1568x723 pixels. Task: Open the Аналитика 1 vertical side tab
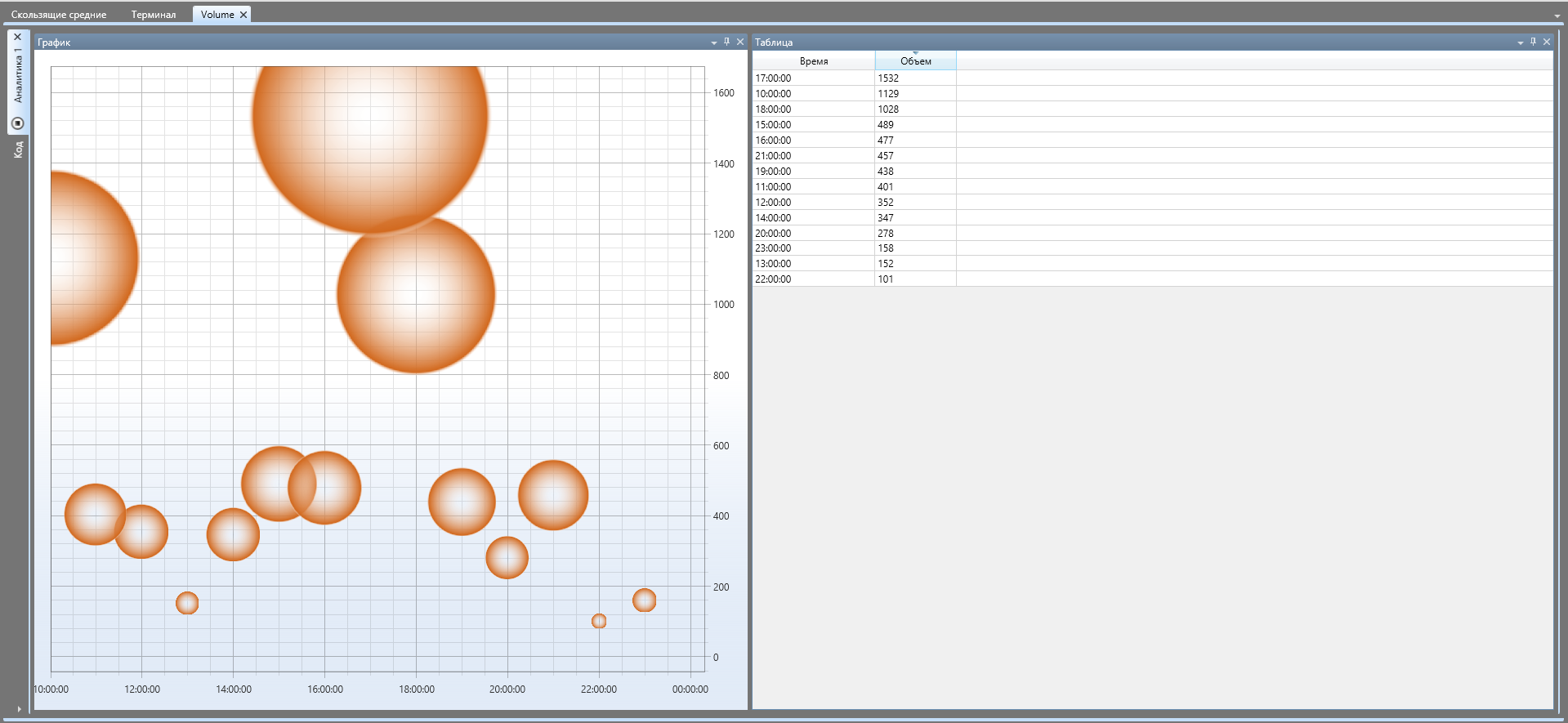tap(18, 75)
